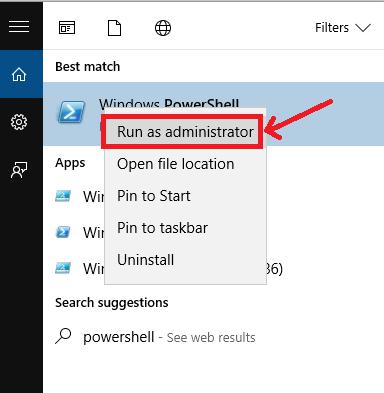Choose Uninstall from the context menu

click(185, 260)
